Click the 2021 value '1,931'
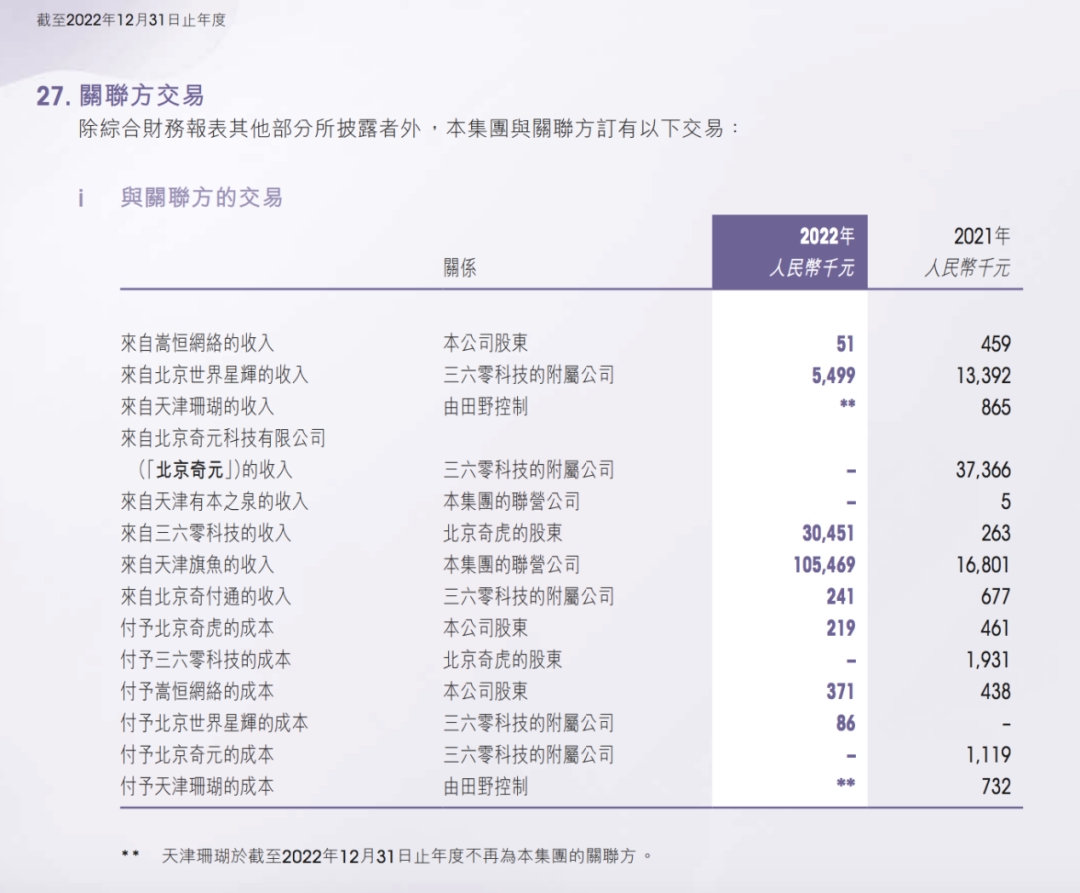 988,660
